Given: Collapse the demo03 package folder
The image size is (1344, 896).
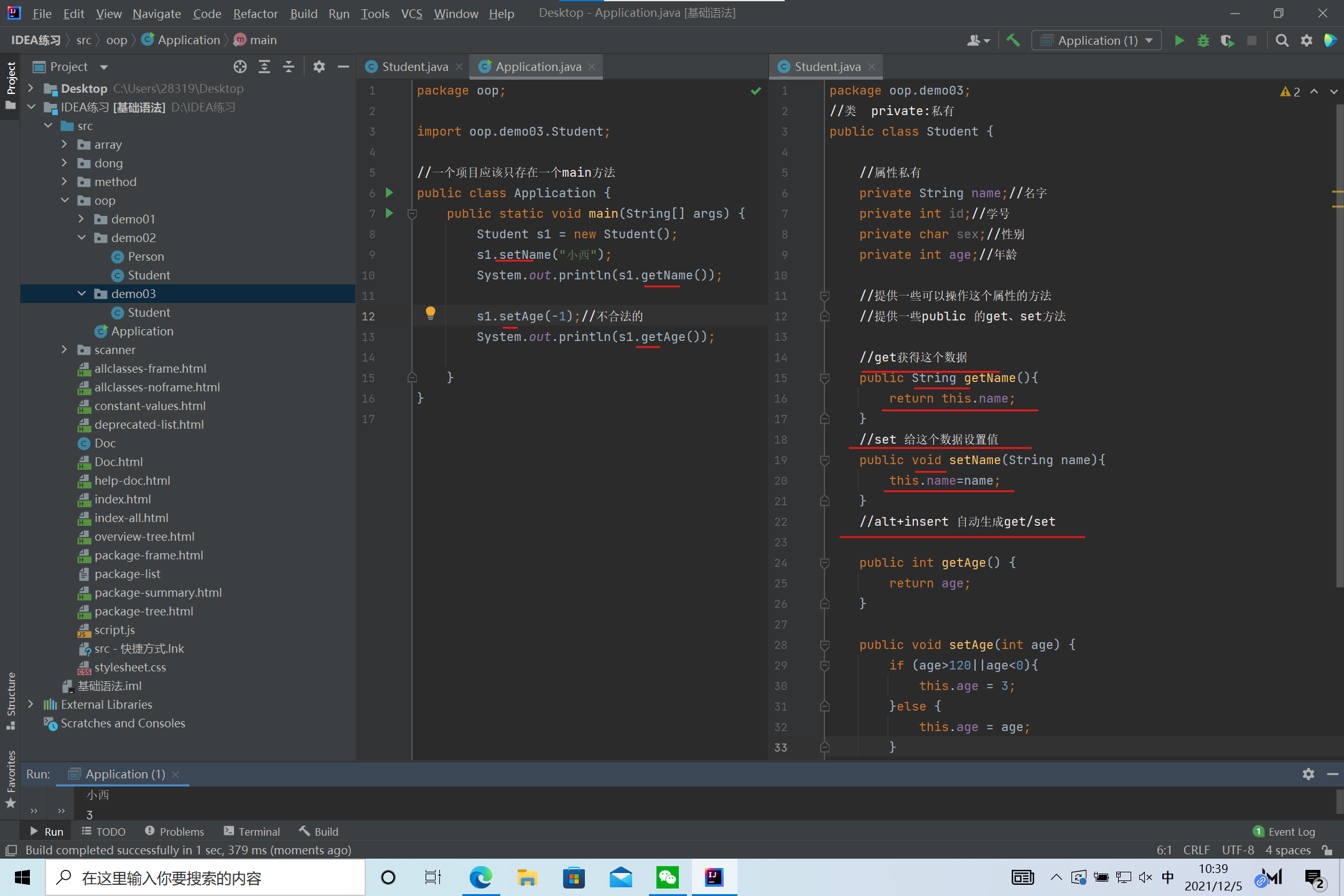Looking at the screenshot, I should coord(82,294).
